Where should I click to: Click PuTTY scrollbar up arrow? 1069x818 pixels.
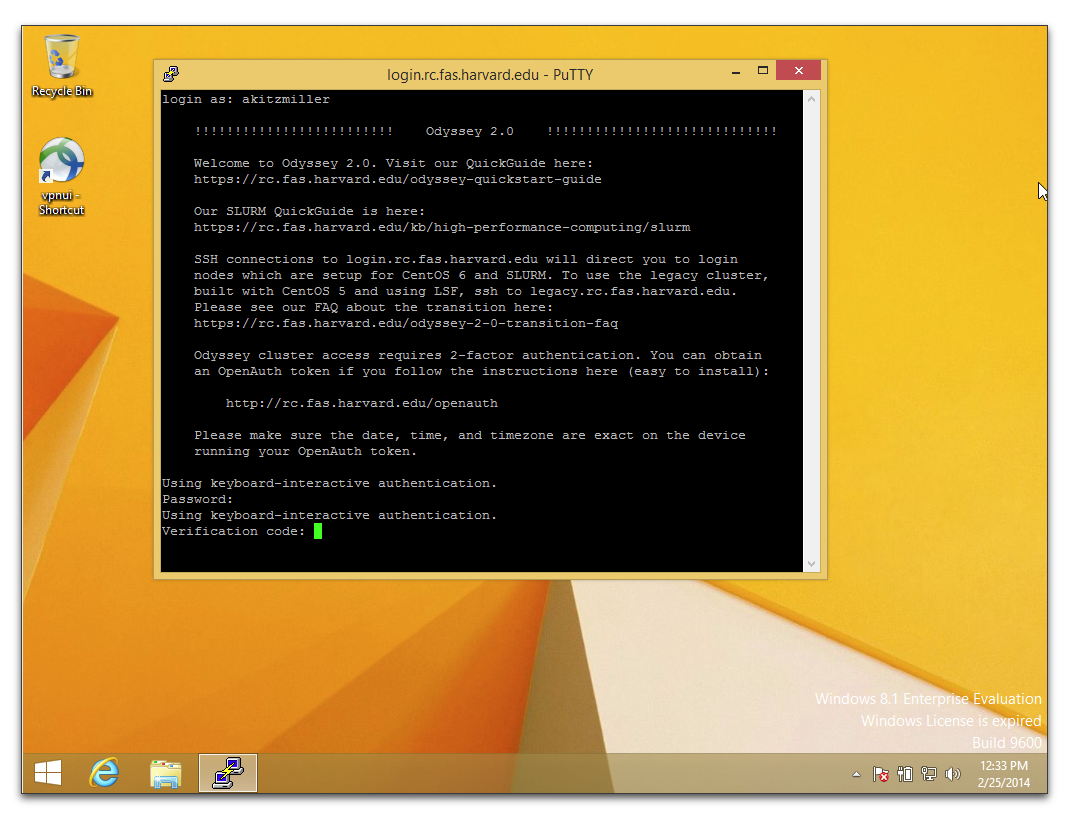pos(811,100)
